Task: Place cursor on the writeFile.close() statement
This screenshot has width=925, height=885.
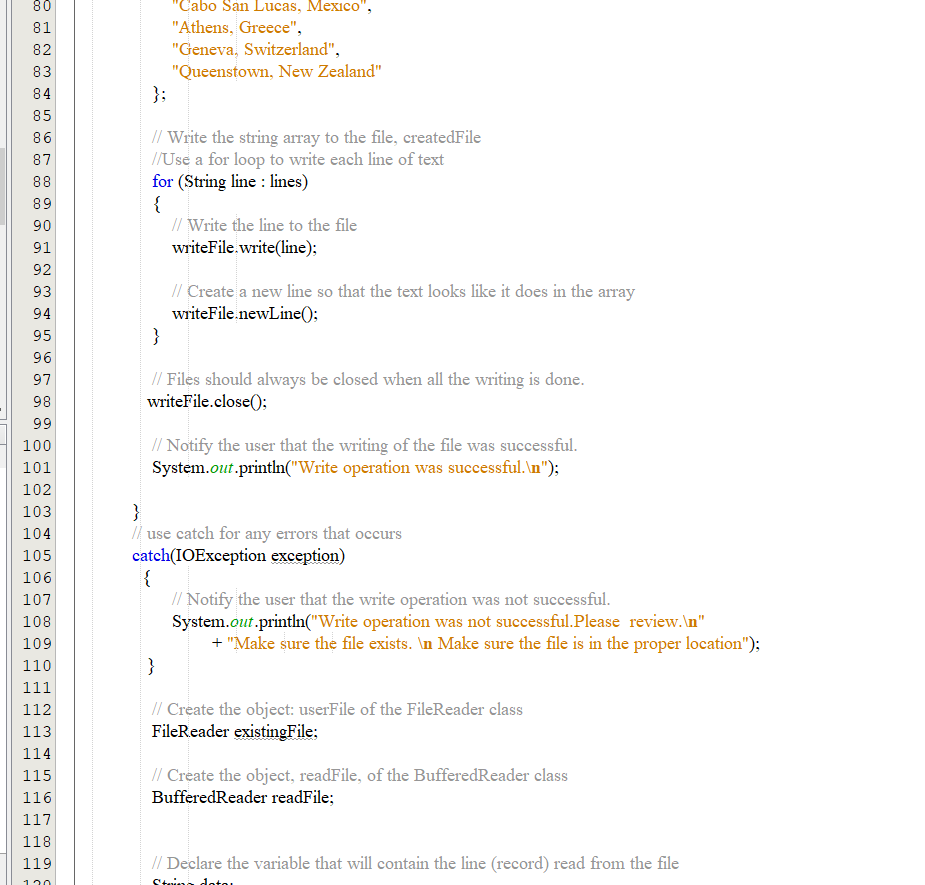Action: [207, 402]
